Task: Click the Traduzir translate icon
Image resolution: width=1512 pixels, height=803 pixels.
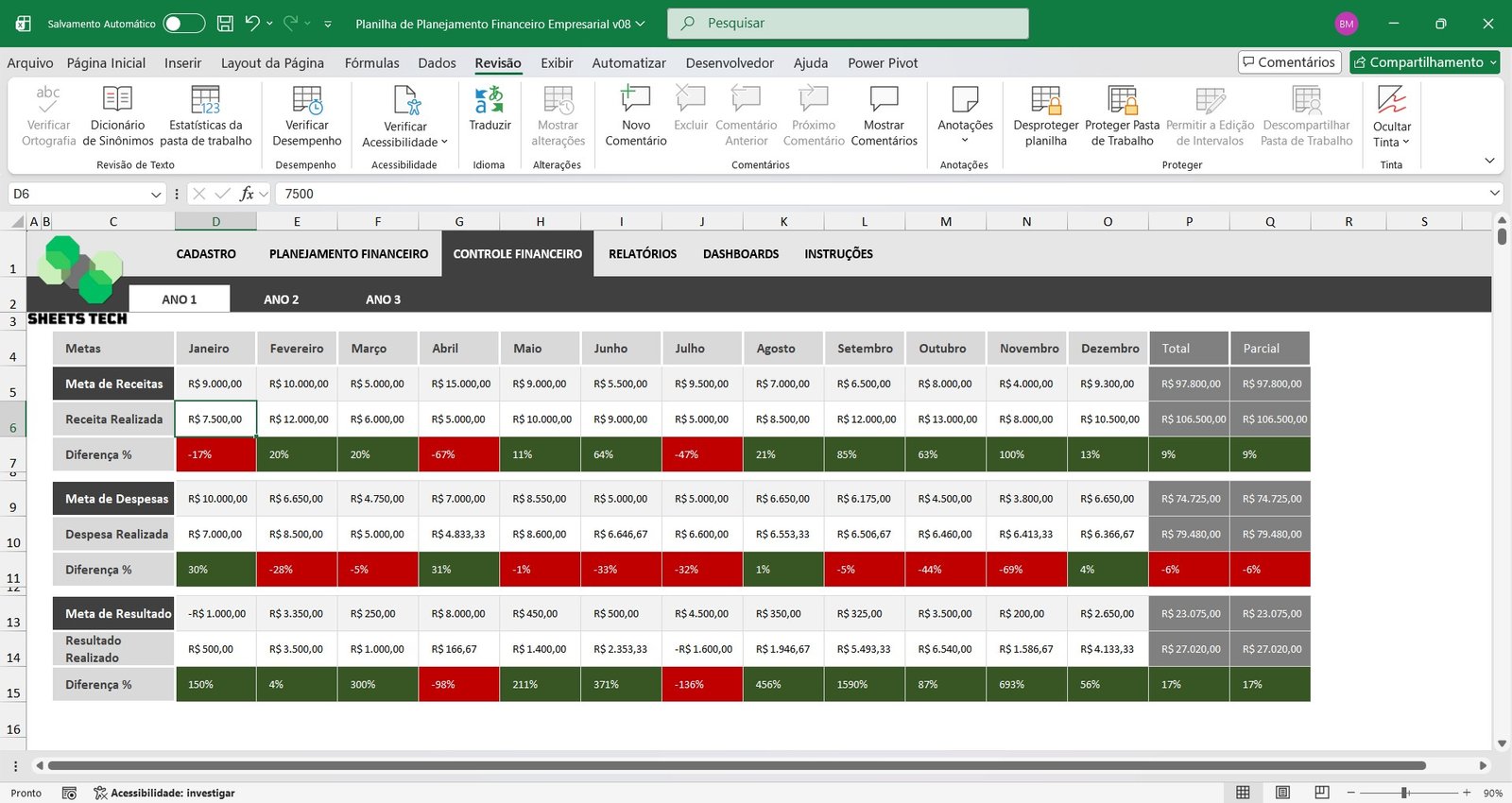Action: [x=490, y=100]
